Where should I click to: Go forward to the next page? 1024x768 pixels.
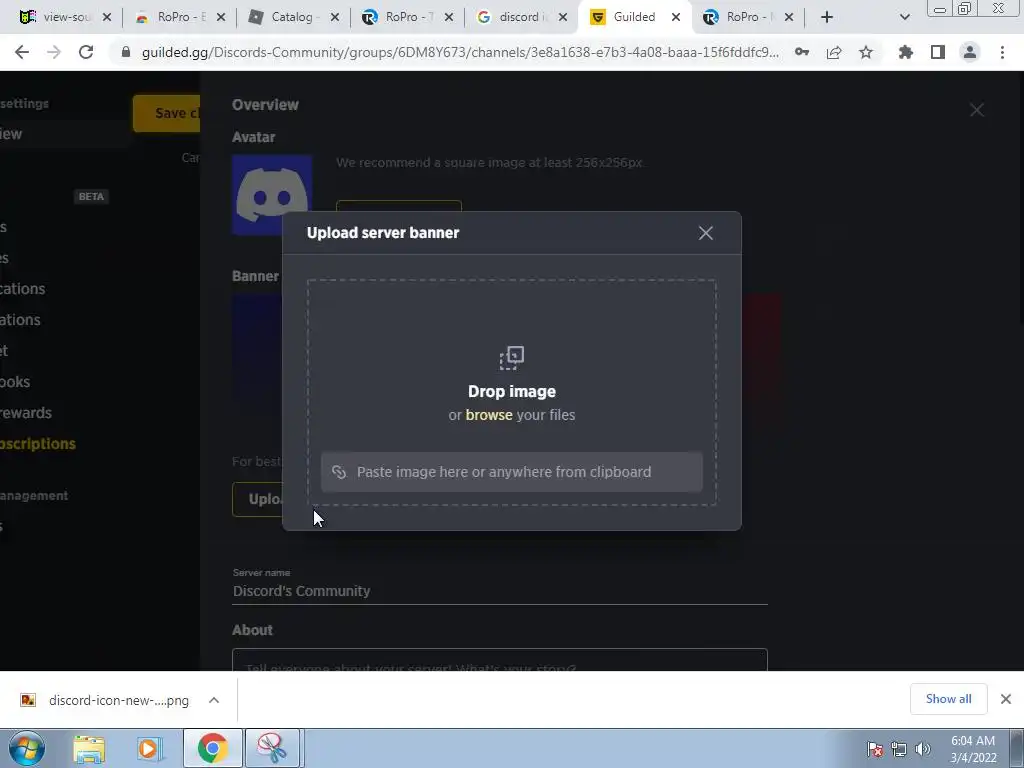click(x=54, y=52)
